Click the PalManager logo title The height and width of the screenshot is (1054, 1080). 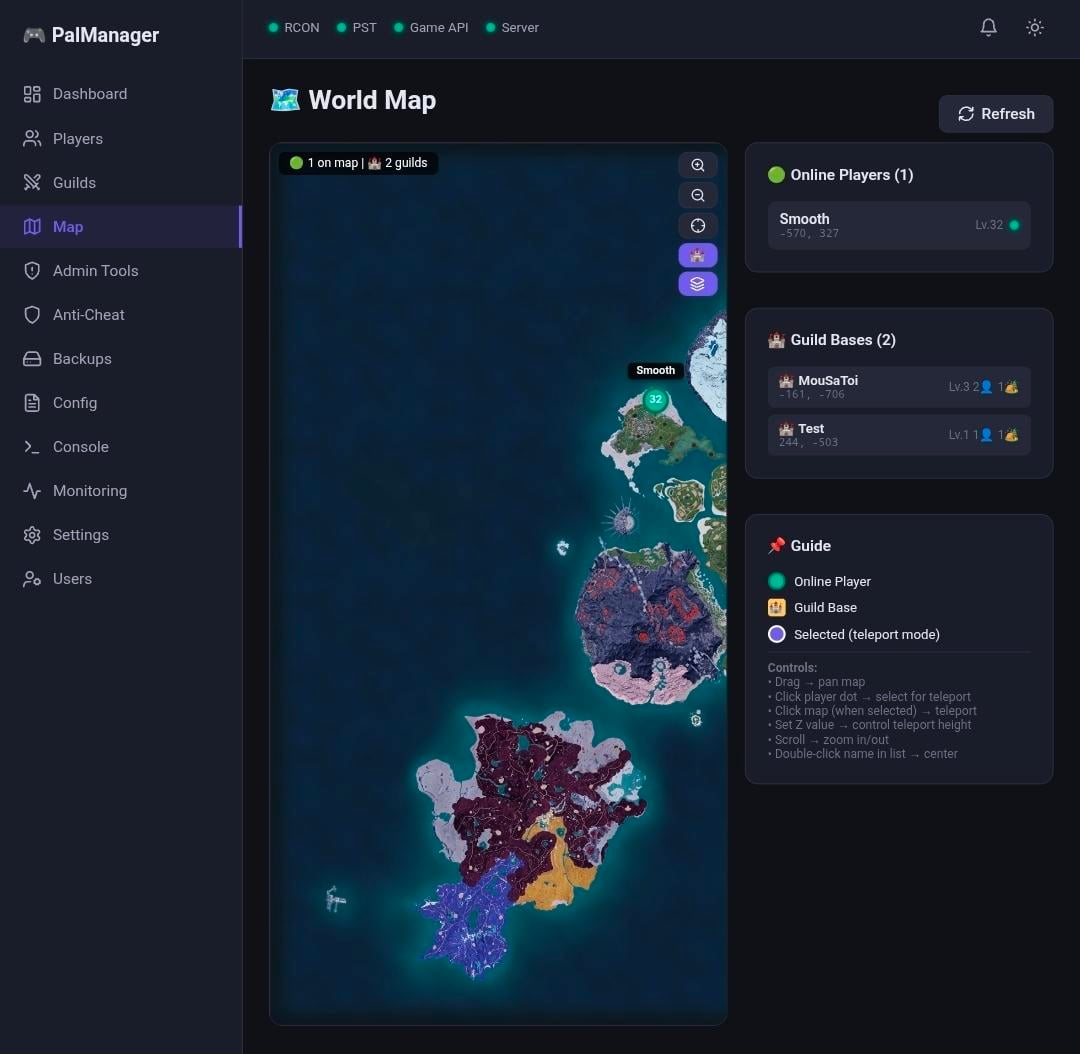(x=105, y=35)
